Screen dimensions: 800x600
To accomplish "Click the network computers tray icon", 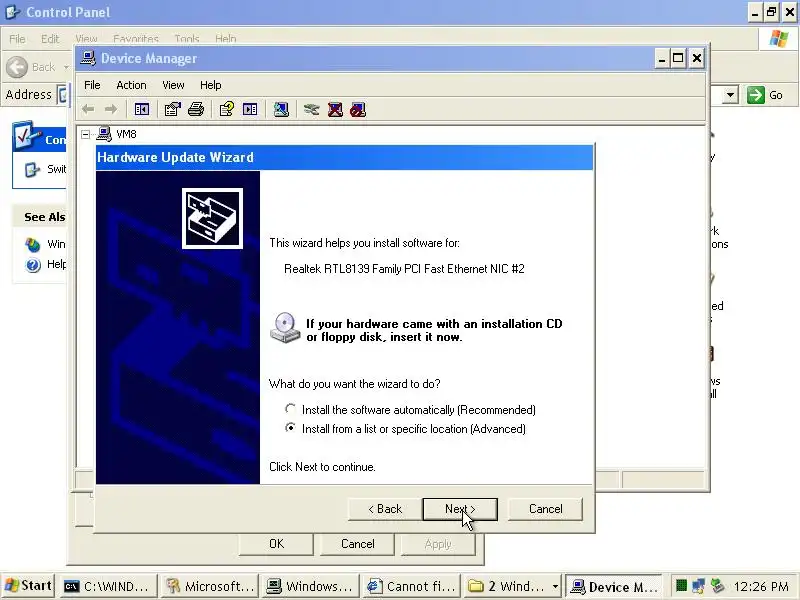I will click(698, 586).
